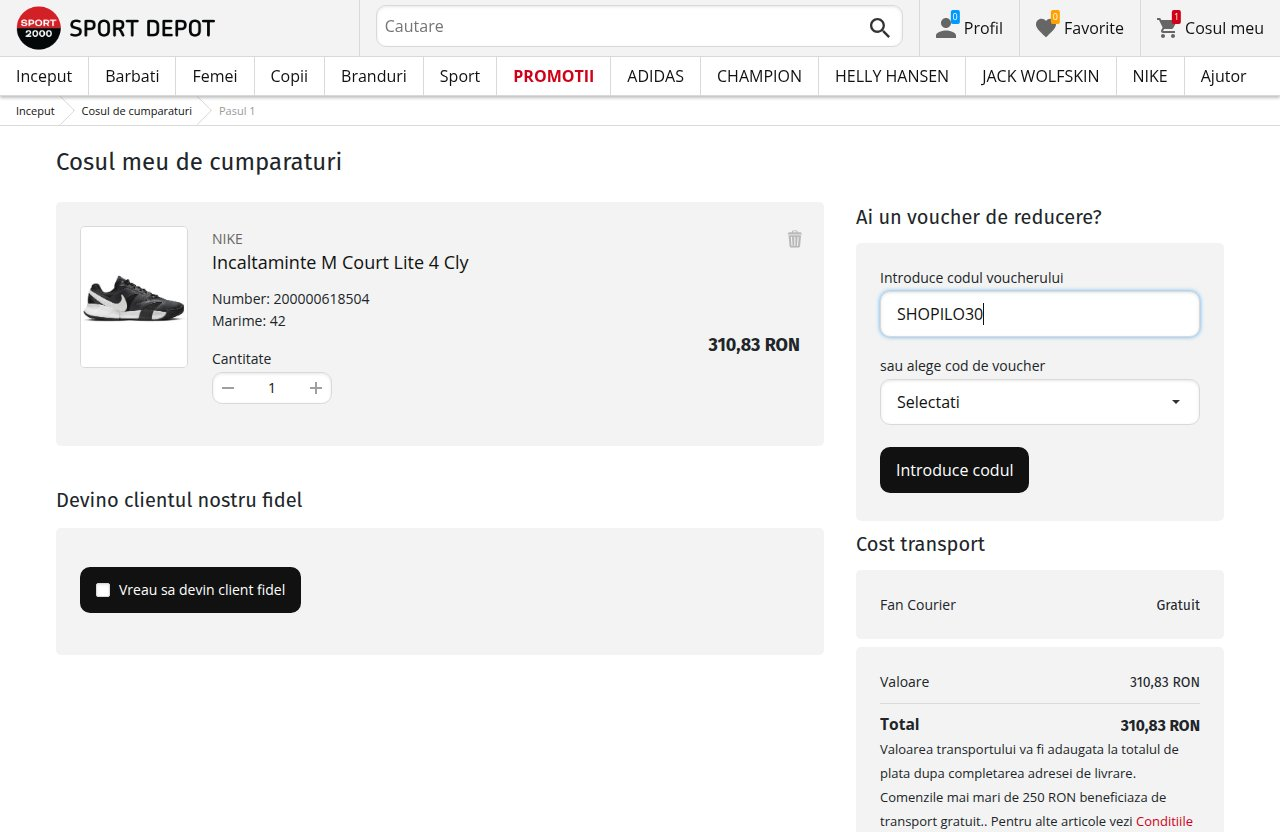Image resolution: width=1280 pixels, height=832 pixels.
Task: Open the Cosul meu cart icon
Action: [1167, 28]
